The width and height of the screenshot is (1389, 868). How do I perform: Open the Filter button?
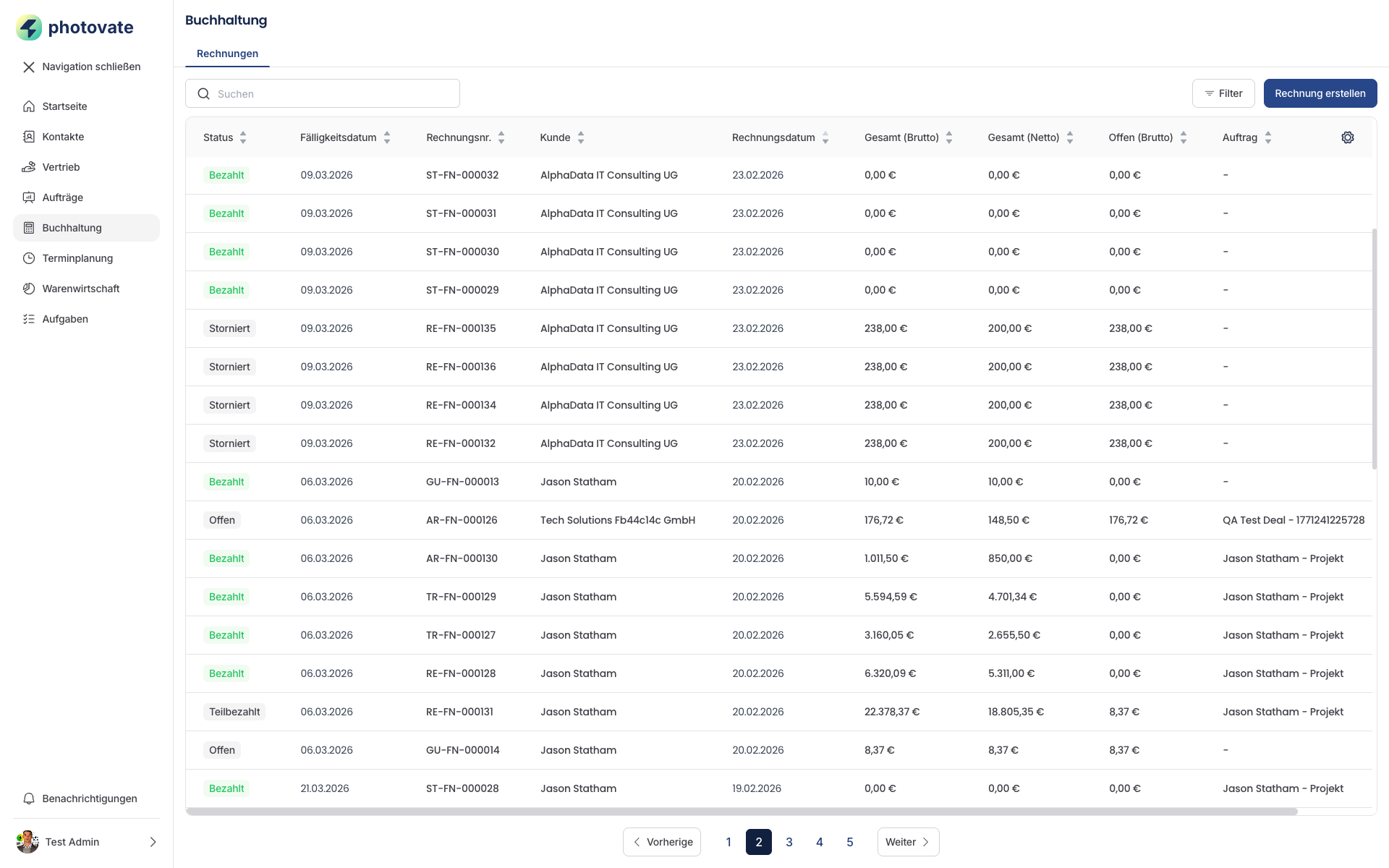click(1223, 93)
